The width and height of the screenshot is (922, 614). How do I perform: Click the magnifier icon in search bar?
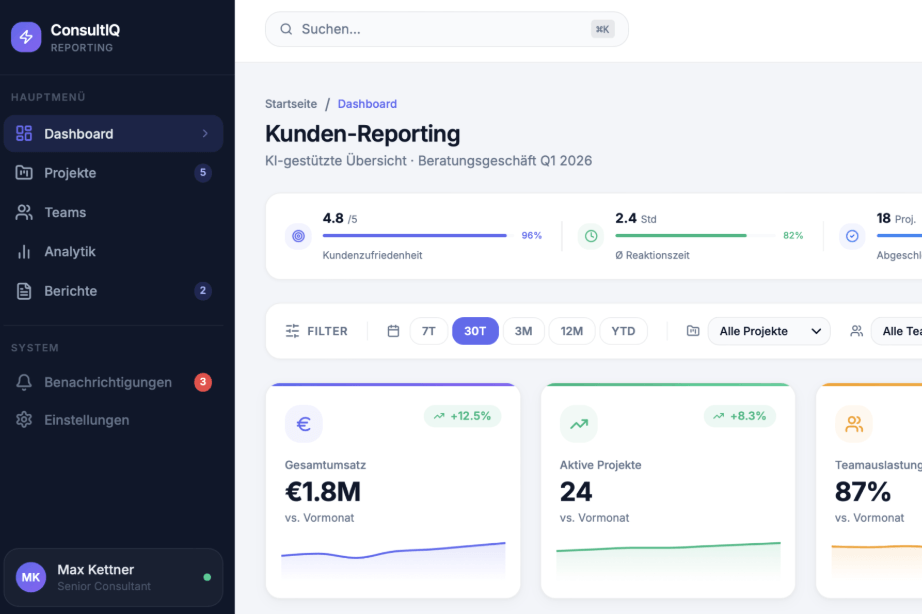point(286,29)
